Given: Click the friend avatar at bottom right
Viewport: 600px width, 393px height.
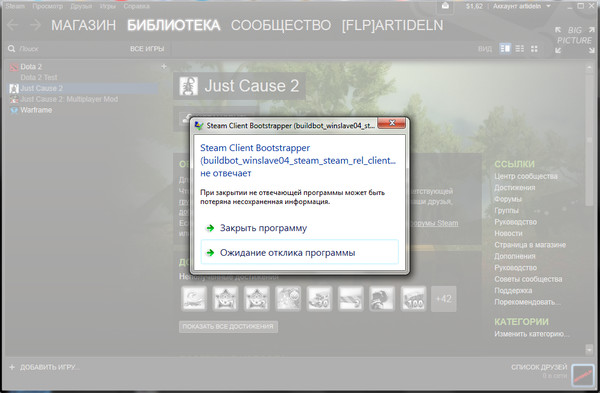Looking at the screenshot, I should 583,375.
